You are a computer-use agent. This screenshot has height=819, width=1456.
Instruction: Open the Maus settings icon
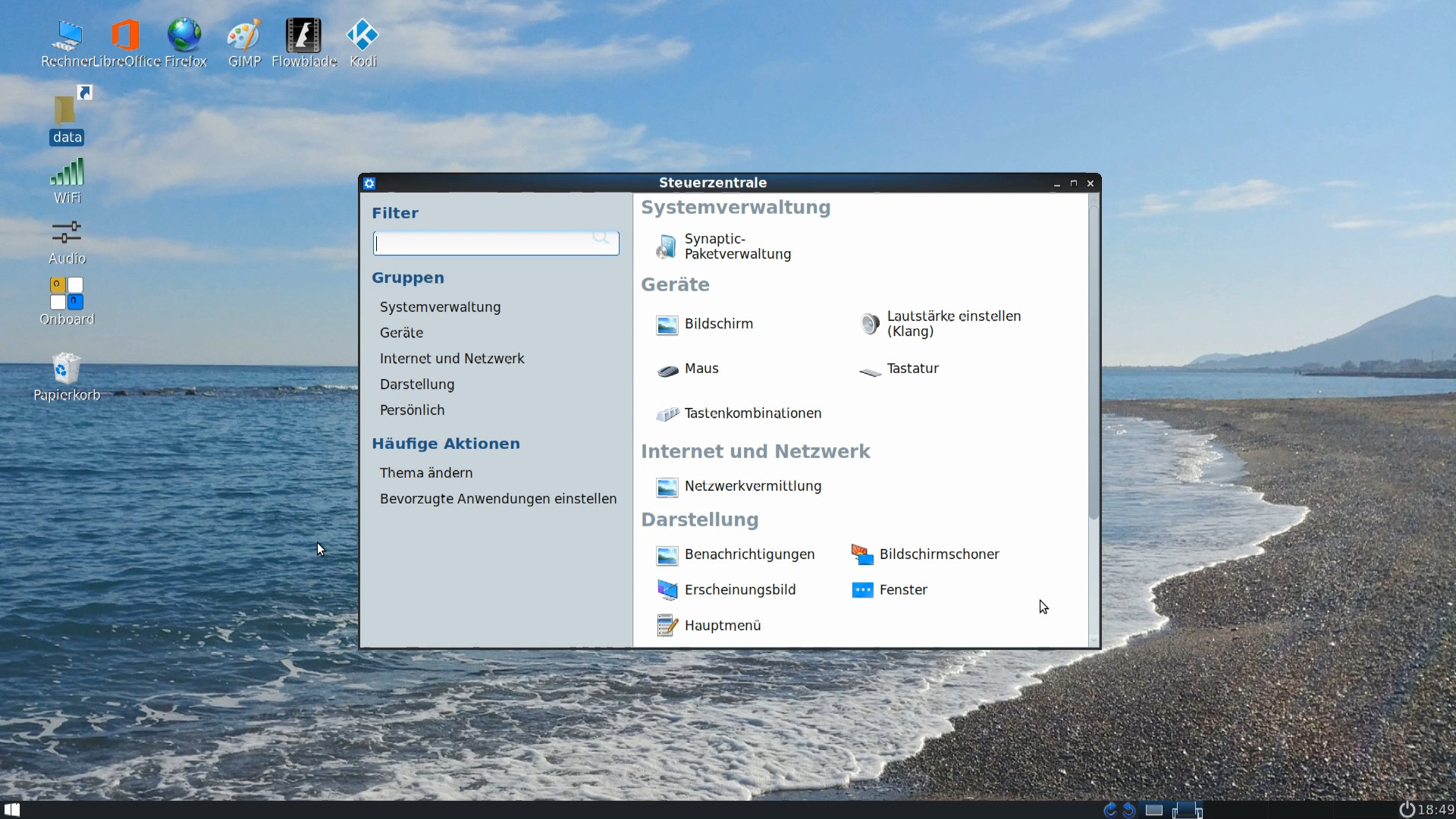tap(667, 369)
